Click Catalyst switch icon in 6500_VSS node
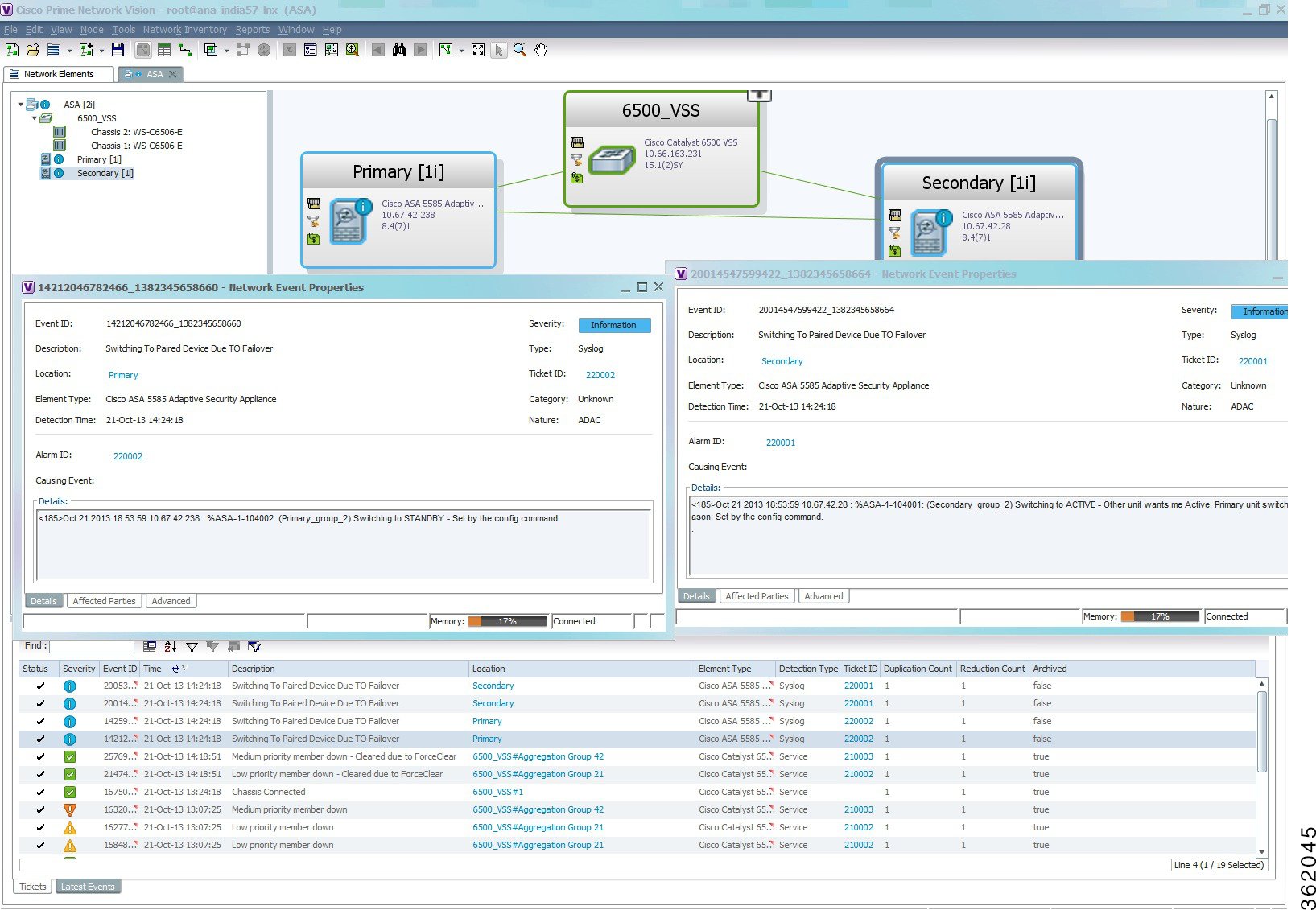Image resolution: width=1316 pixels, height=910 pixels. pyautogui.click(x=613, y=159)
